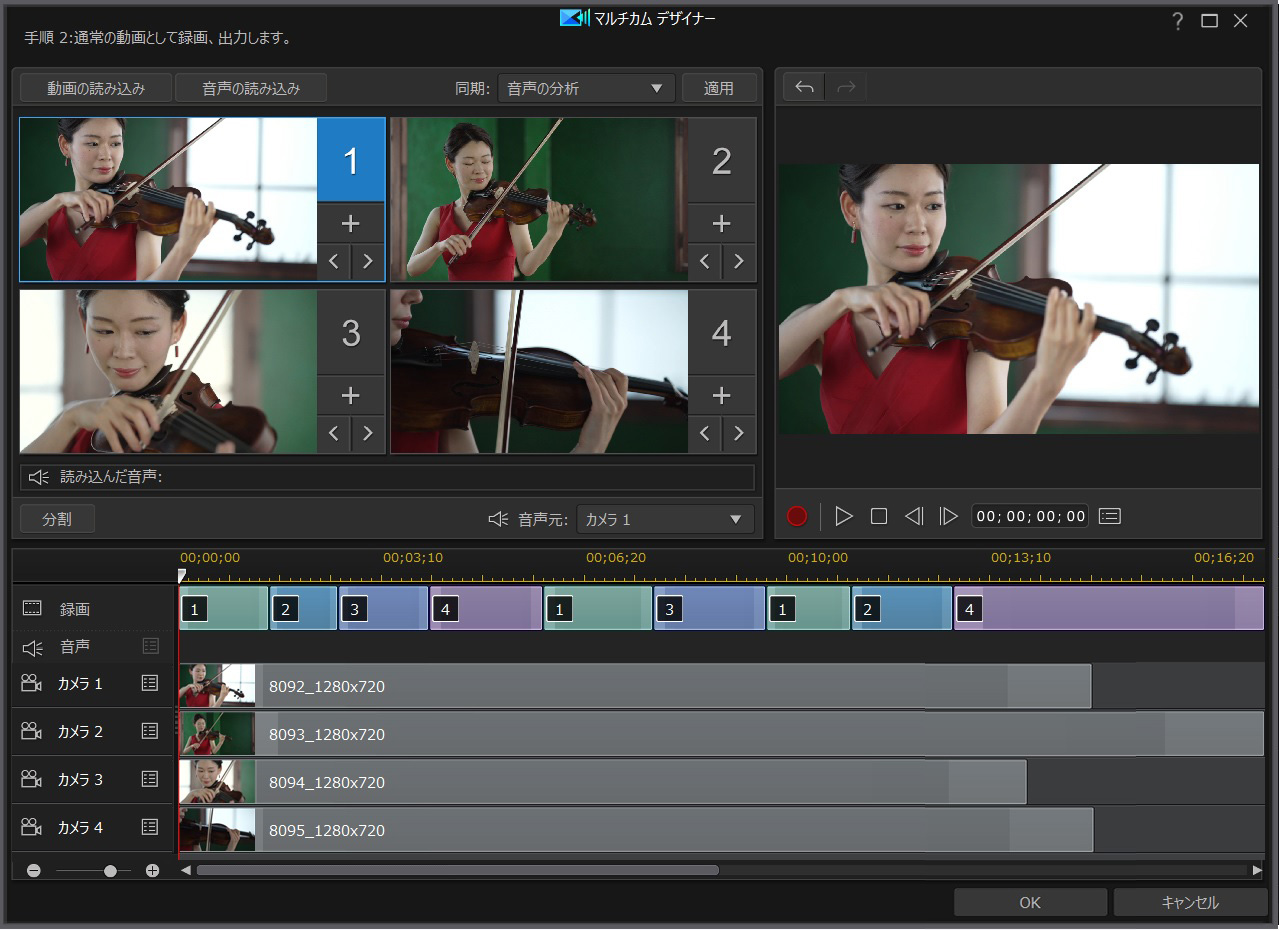The height and width of the screenshot is (930, 1279).
Task: Click the scrollbar left arrow
Action: point(185,870)
